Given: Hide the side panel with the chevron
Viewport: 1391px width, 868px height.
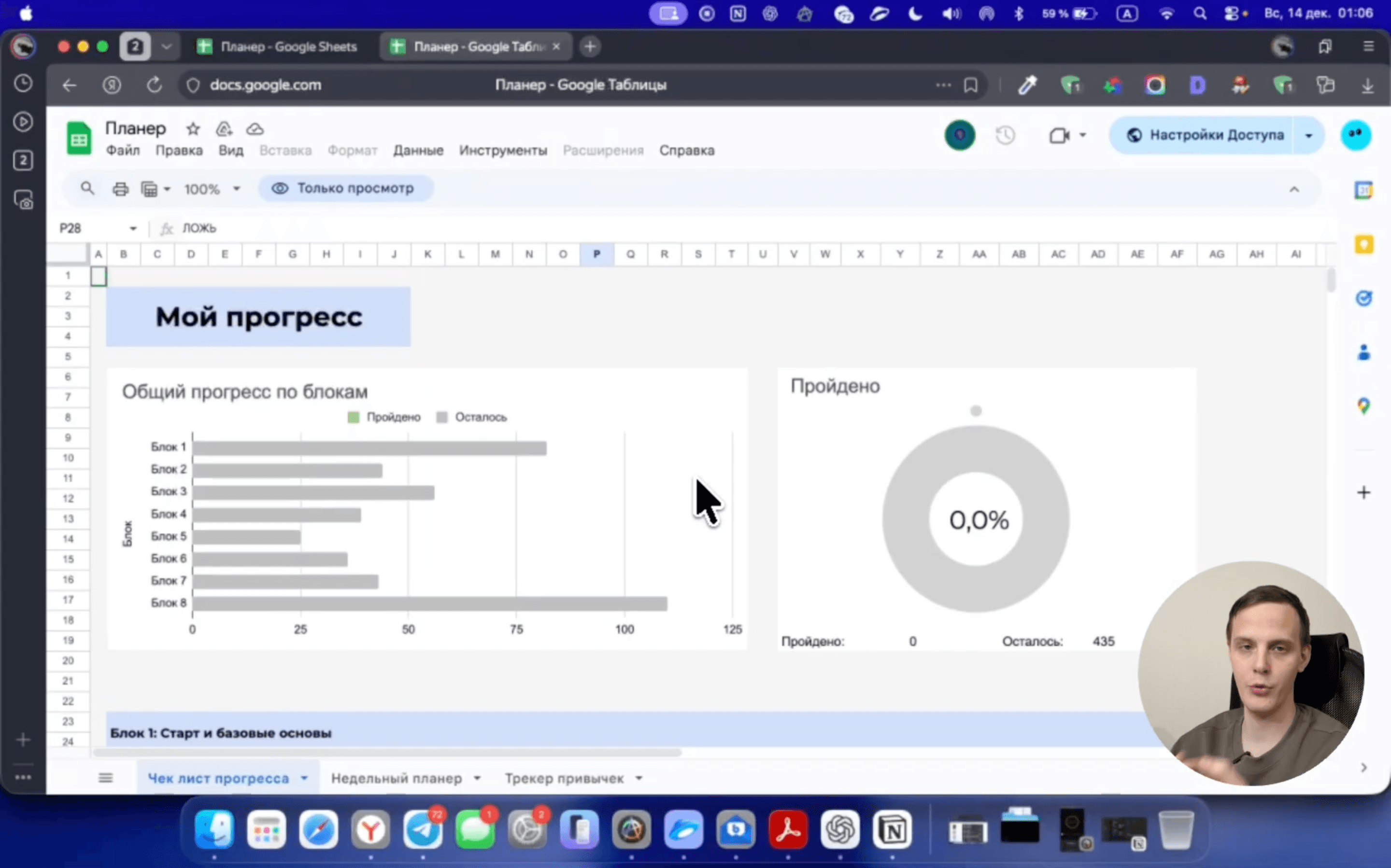Looking at the screenshot, I should pos(1364,768).
